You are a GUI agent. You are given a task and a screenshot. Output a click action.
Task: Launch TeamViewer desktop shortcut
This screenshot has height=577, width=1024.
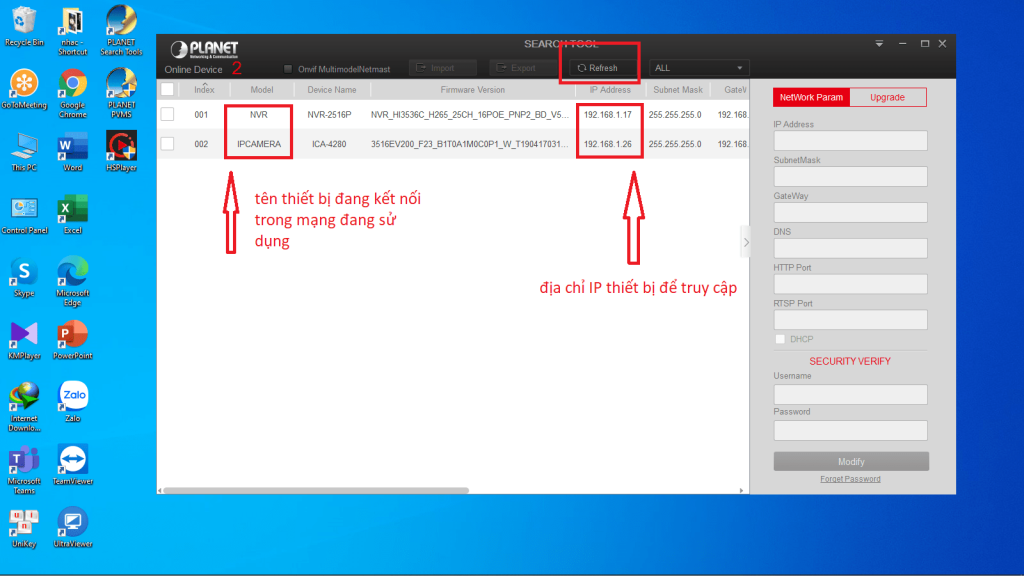click(x=72, y=465)
